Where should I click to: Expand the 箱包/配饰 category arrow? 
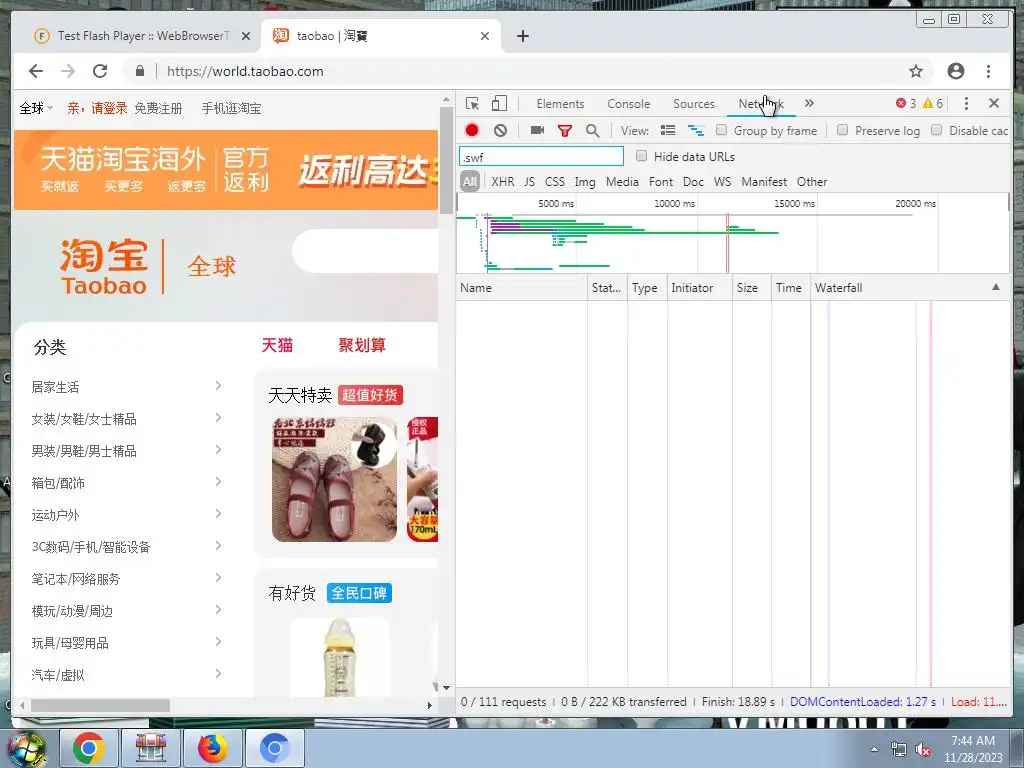point(219,482)
